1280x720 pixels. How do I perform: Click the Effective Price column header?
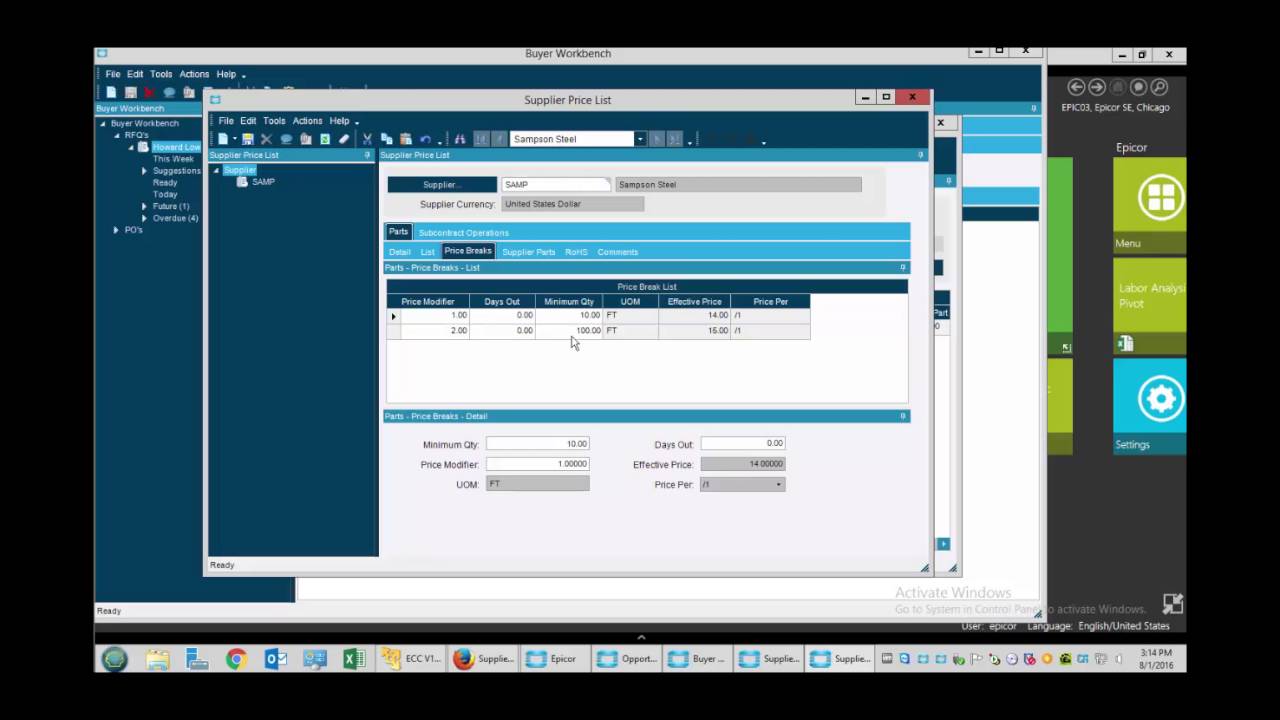pos(694,301)
